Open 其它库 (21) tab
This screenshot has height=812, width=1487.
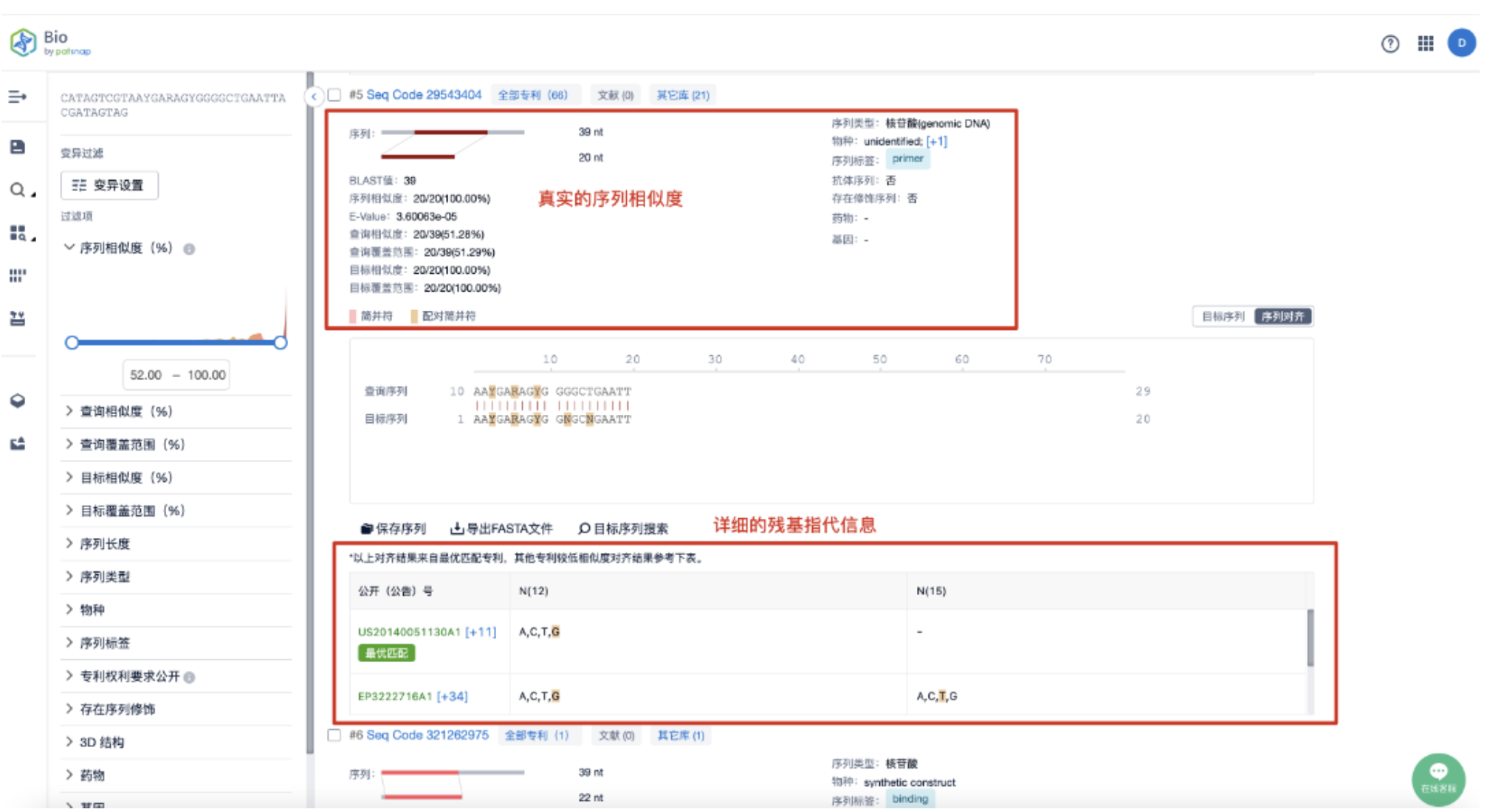(x=682, y=95)
